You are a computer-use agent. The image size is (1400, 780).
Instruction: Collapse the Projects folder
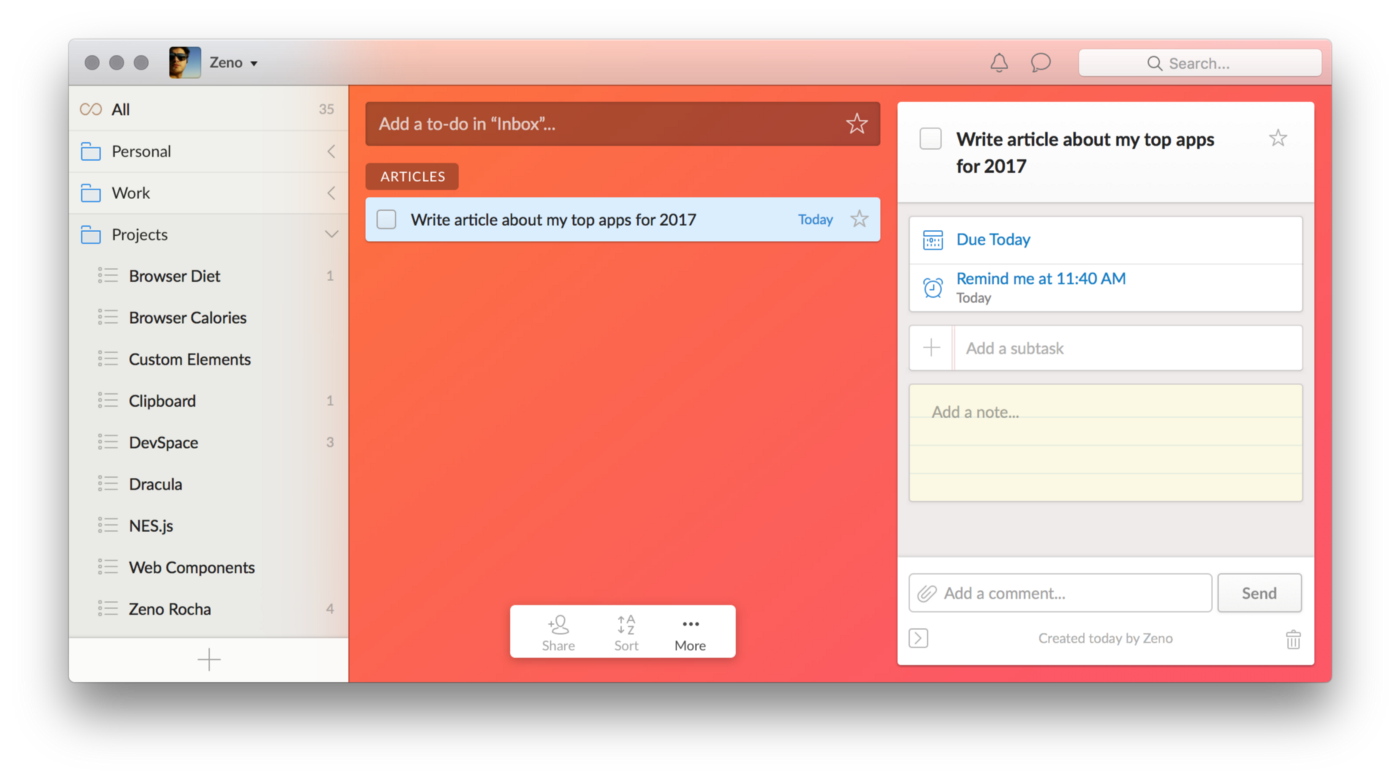331,234
